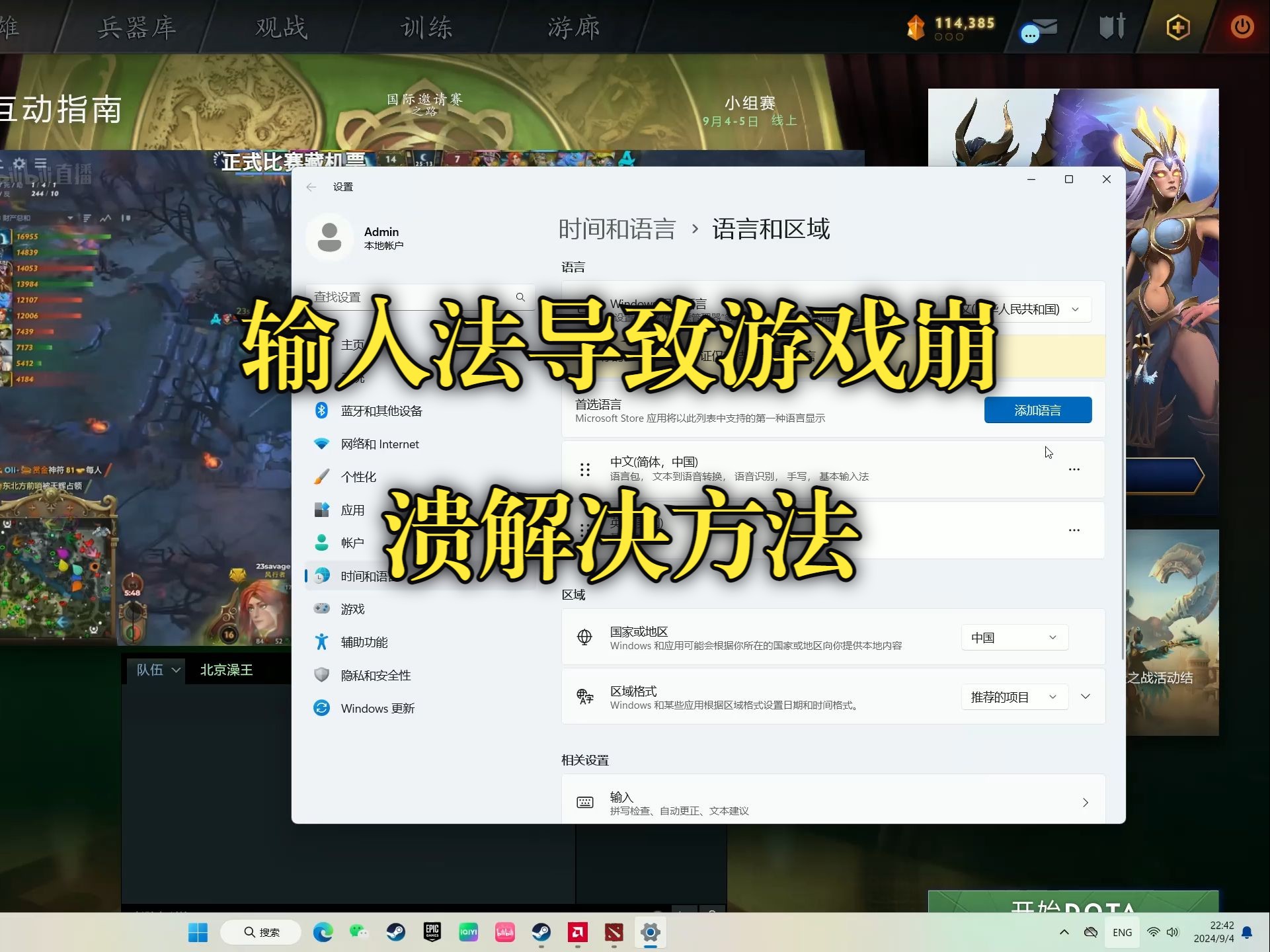This screenshot has height=952, width=1270.
Task: Show hidden system tray icons
Action: click(1064, 932)
